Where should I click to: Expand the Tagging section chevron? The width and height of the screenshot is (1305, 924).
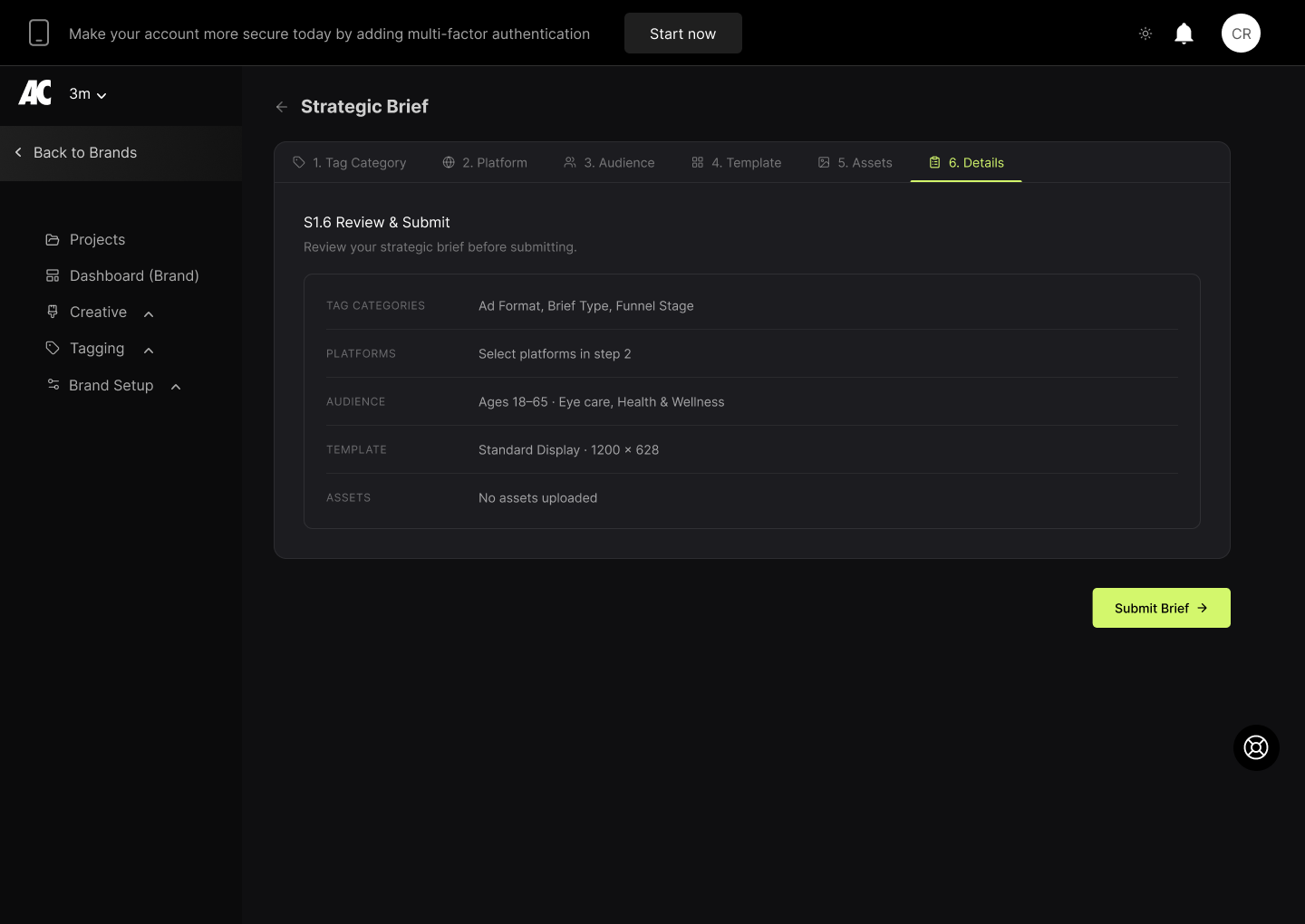(149, 350)
